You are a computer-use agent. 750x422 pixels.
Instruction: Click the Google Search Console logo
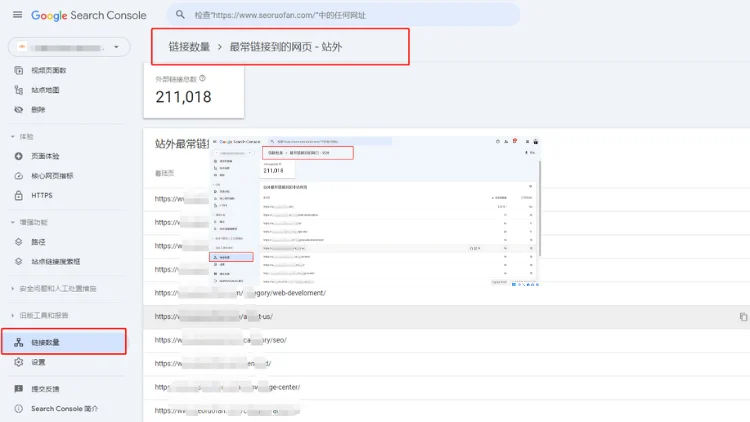89,15
